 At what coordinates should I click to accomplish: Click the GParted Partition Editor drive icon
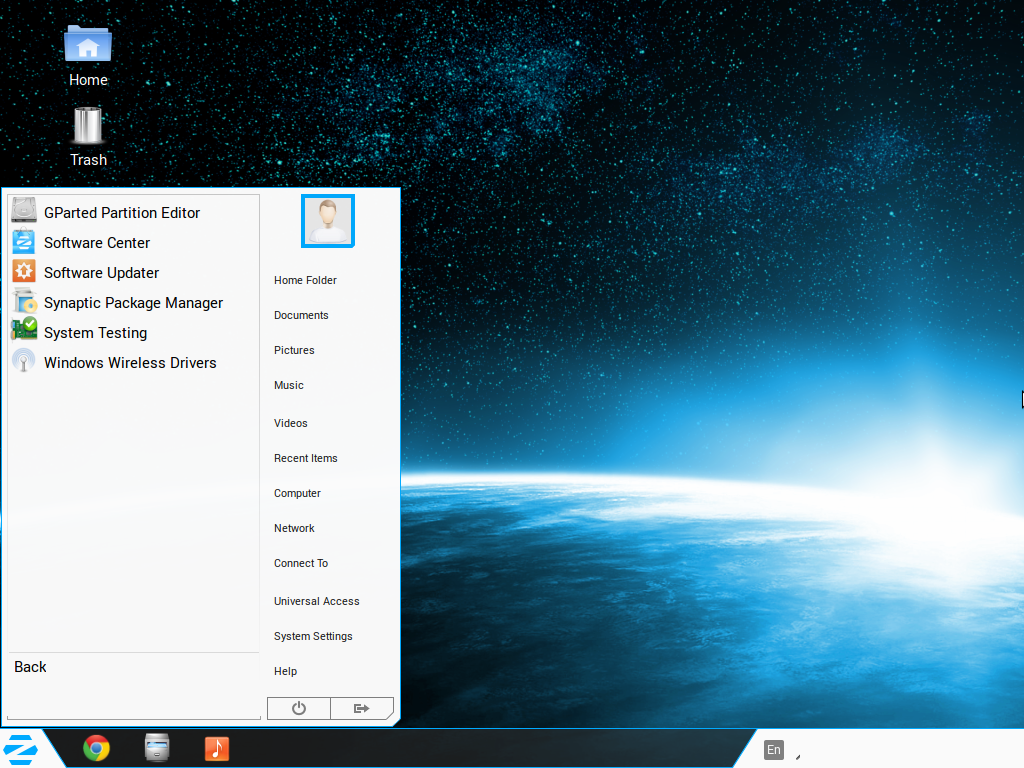[x=24, y=211]
